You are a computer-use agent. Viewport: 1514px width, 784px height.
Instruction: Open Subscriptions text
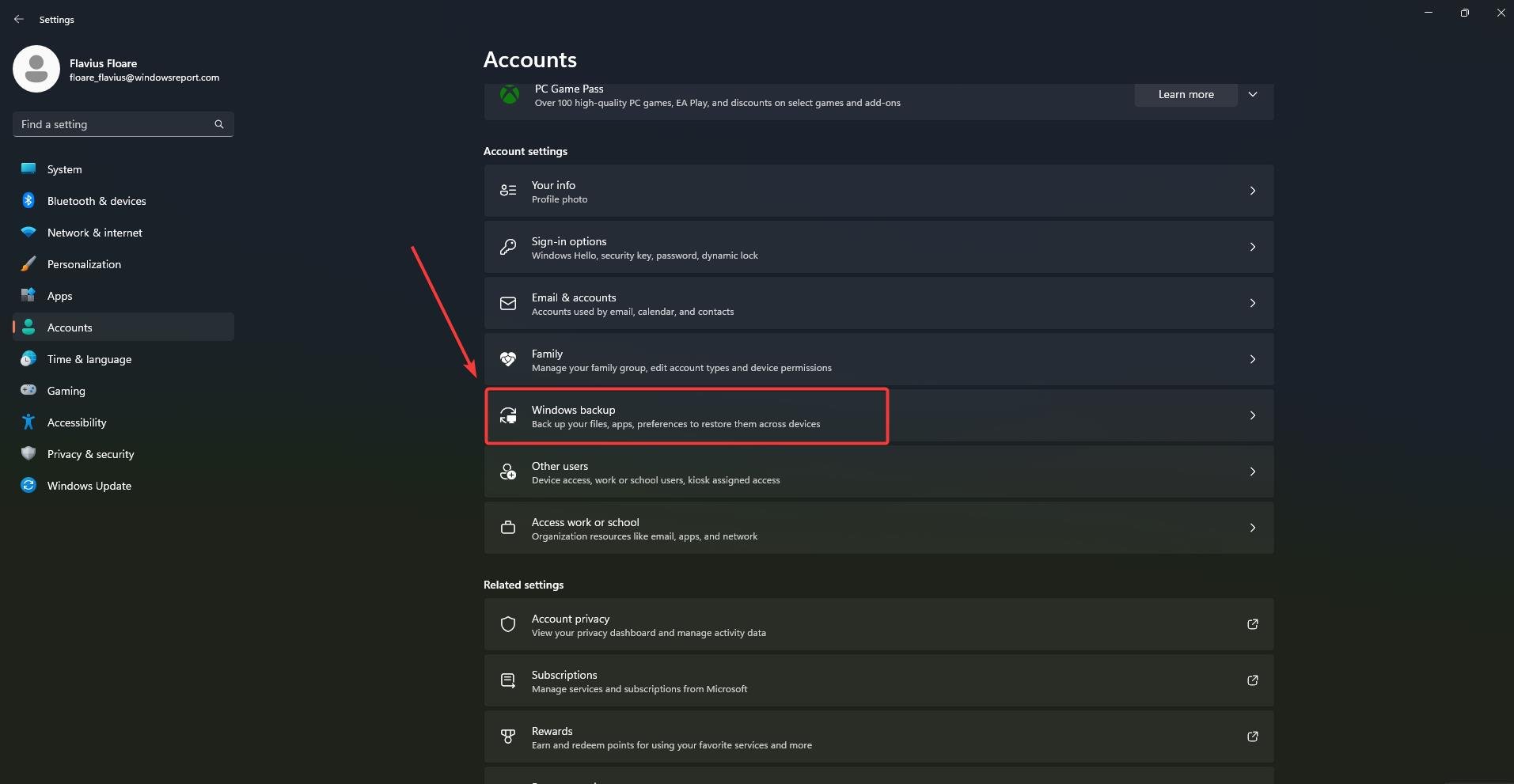coord(564,675)
